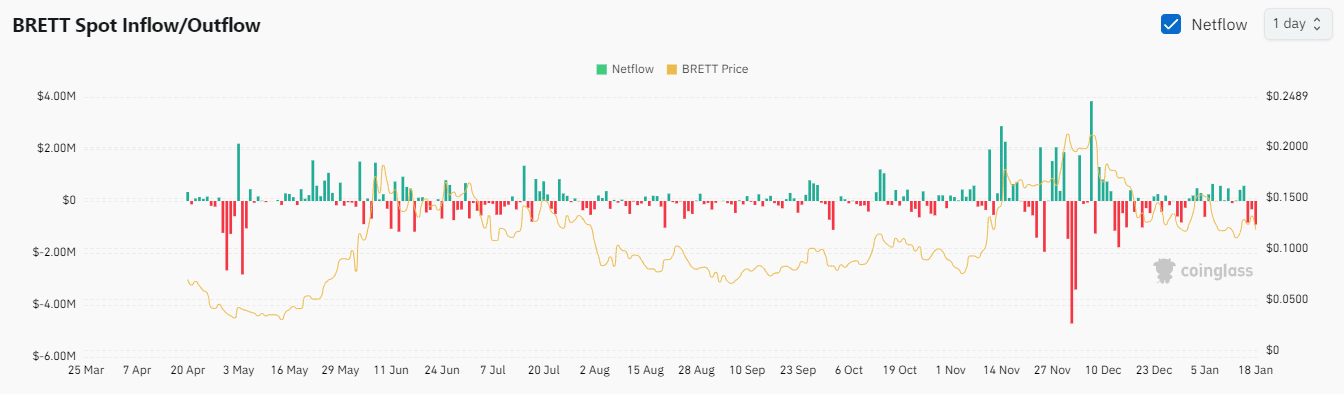The image size is (1344, 394).
Task: Click the 20 Apr date label
Action: pyautogui.click(x=188, y=370)
